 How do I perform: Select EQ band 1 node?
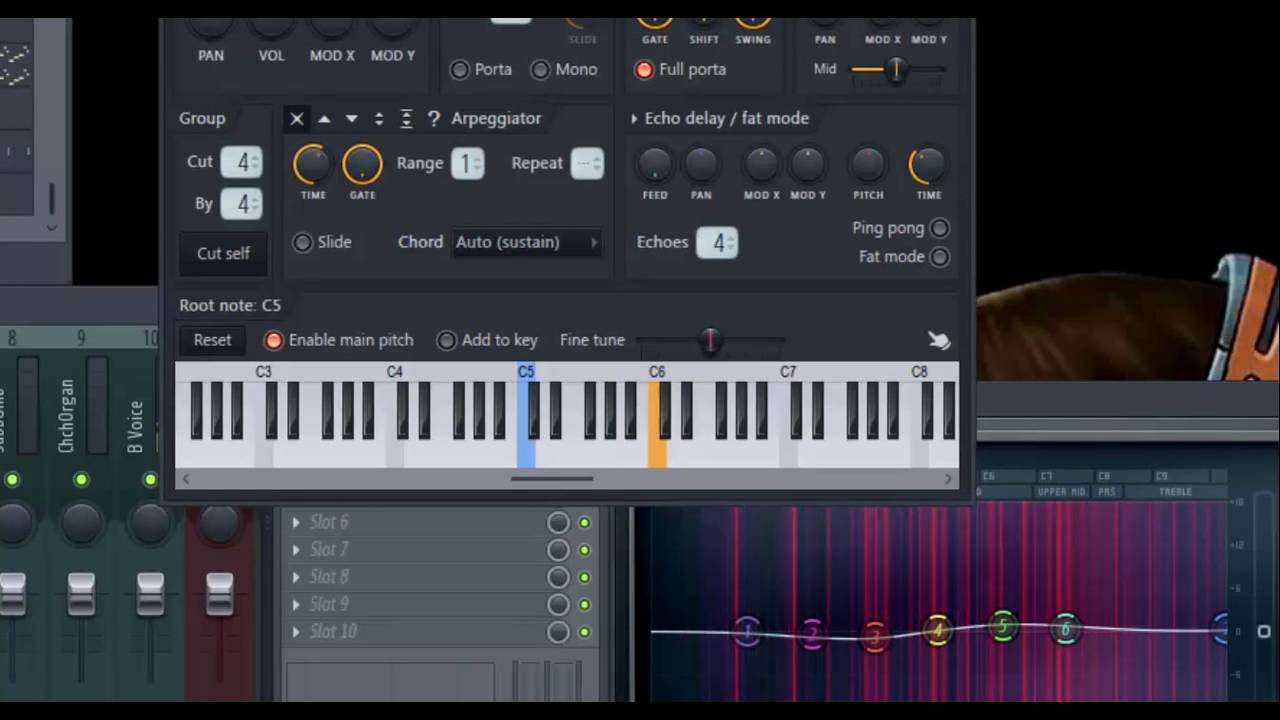tap(748, 632)
